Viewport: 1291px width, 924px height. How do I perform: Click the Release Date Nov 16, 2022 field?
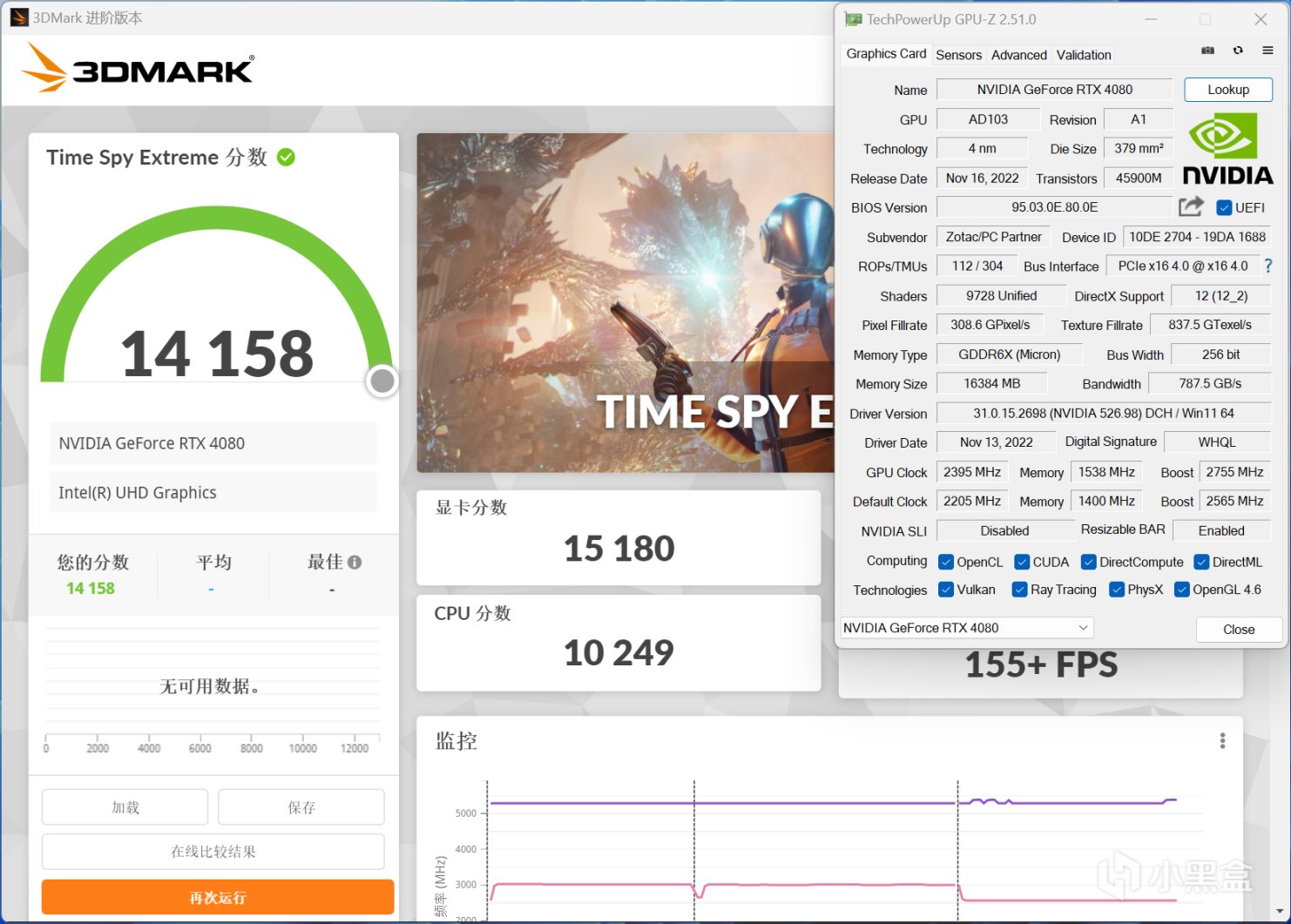982,179
